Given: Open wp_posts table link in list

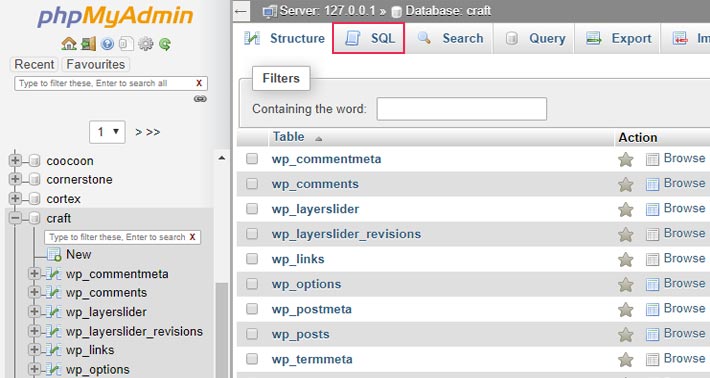Looking at the screenshot, I should tap(301, 334).
